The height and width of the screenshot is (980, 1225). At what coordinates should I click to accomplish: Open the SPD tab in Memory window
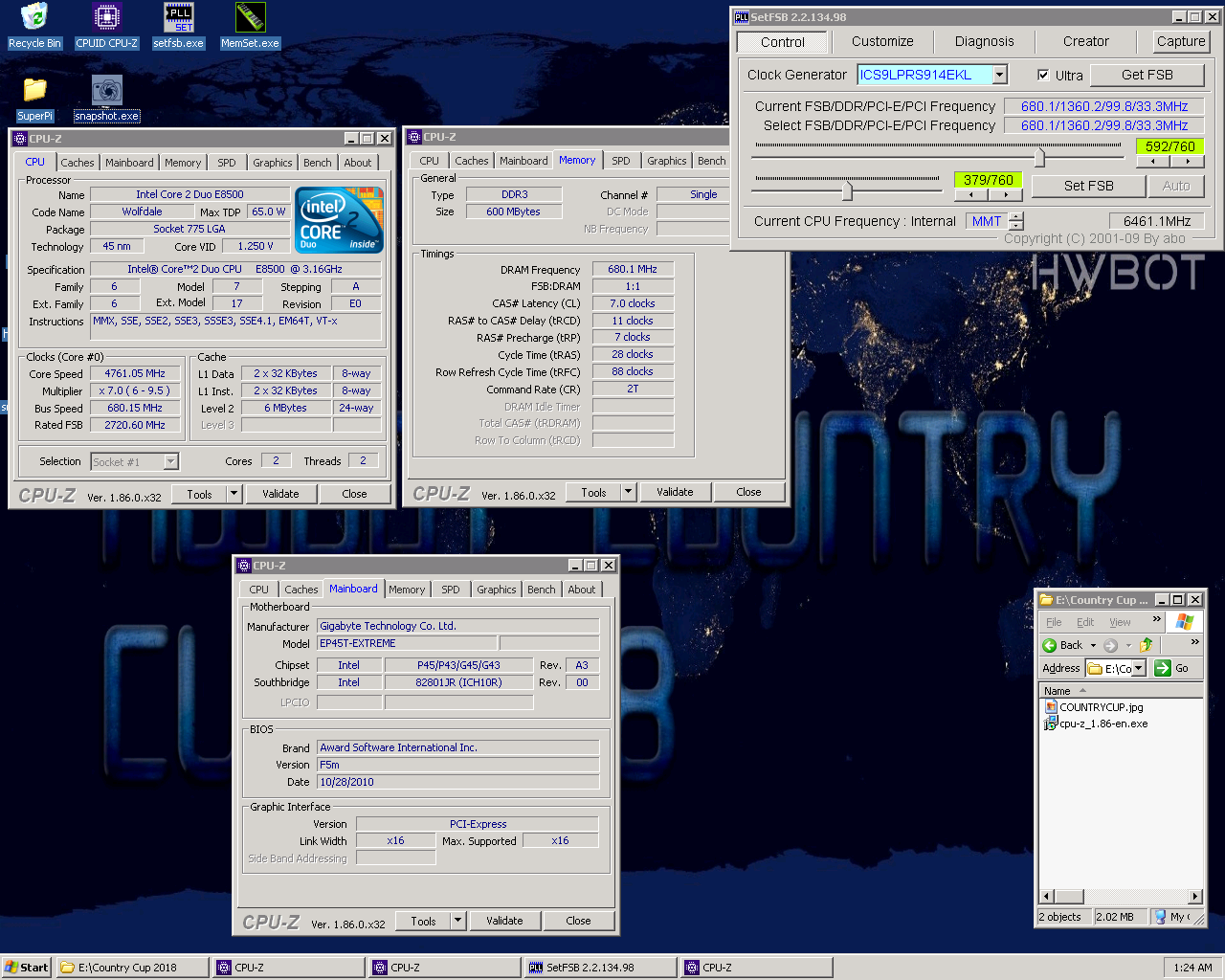coord(621,161)
